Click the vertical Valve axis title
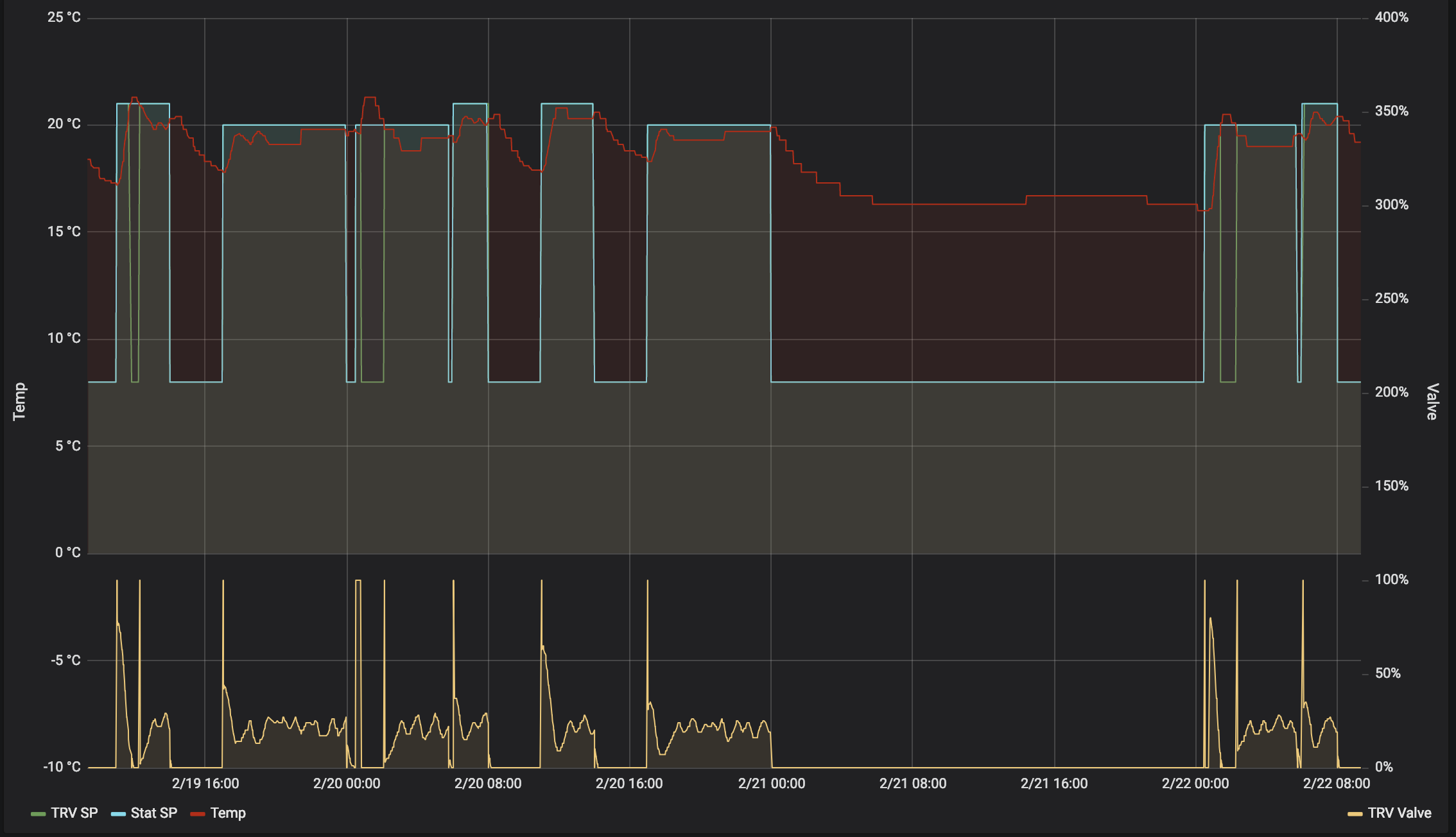1456x837 pixels. [1432, 402]
